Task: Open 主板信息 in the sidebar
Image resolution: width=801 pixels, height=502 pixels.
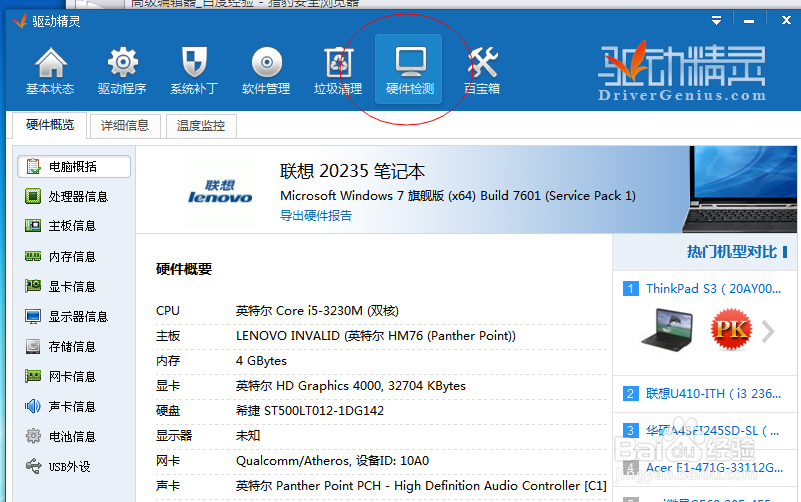Action: (61, 226)
